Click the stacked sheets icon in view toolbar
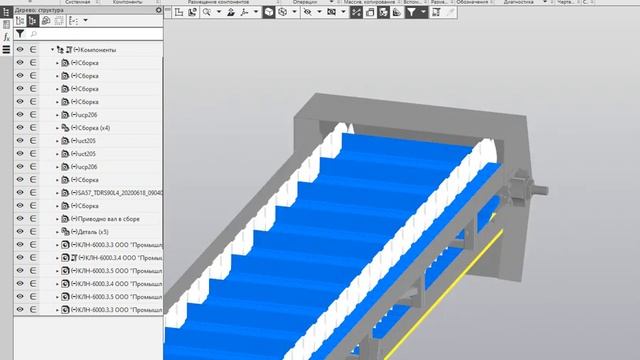The image size is (640, 360). 370,12
